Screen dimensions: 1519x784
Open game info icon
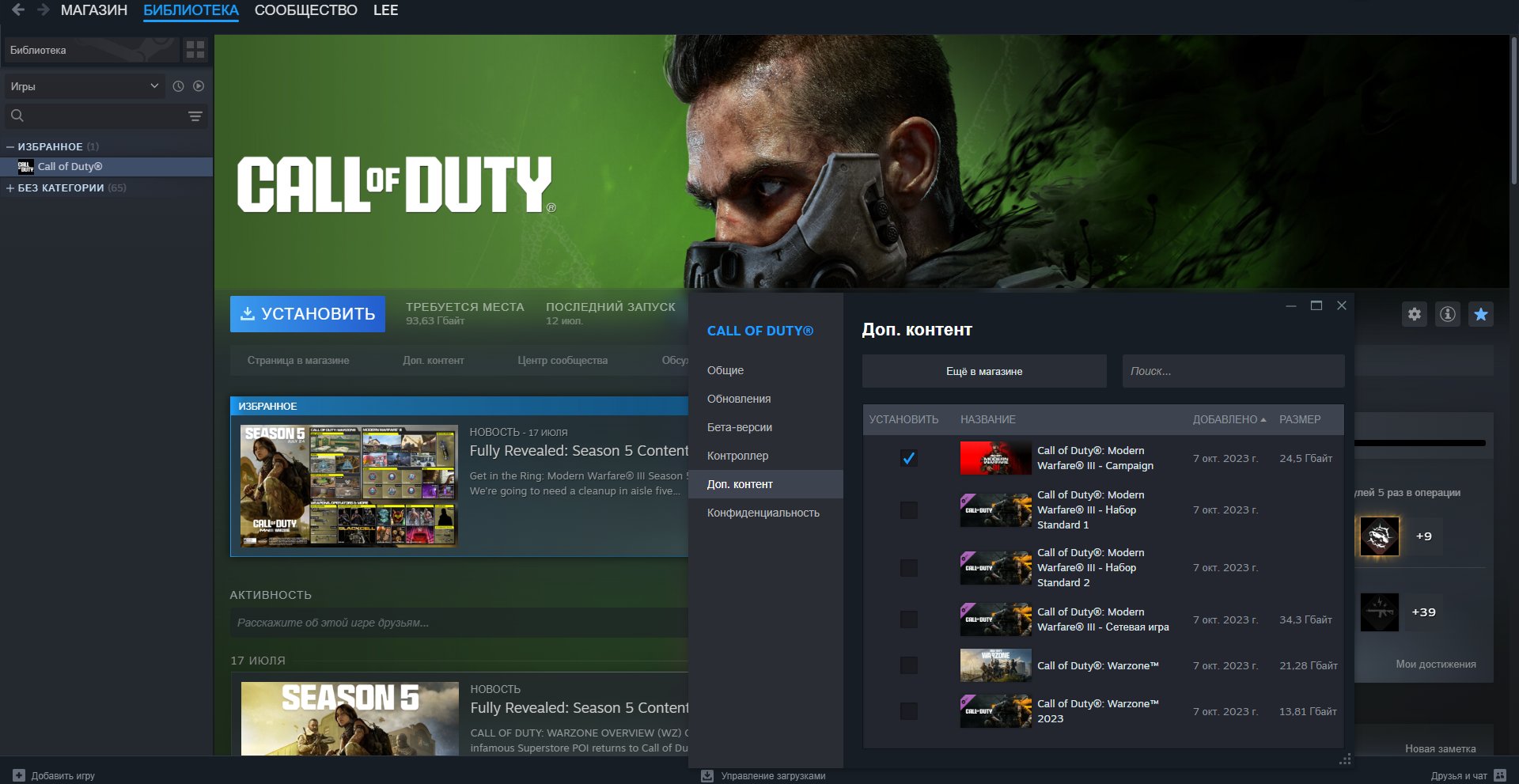1448,314
